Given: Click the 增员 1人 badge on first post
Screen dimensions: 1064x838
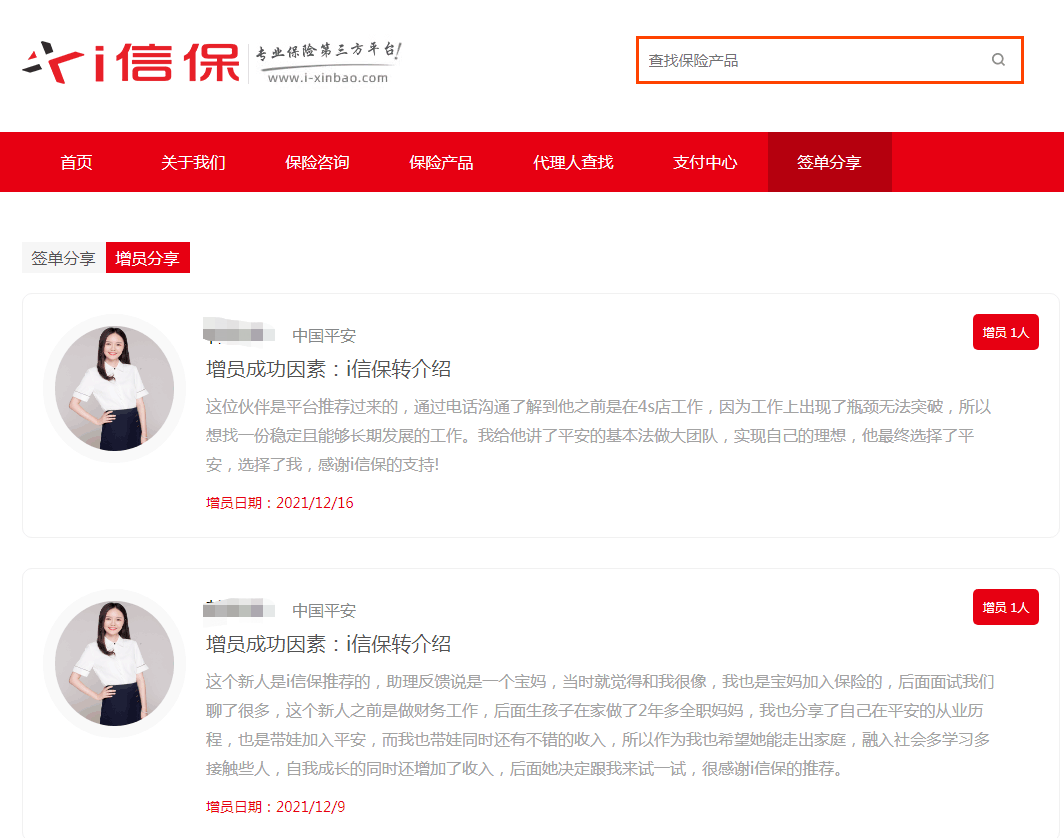Looking at the screenshot, I should tap(1005, 331).
